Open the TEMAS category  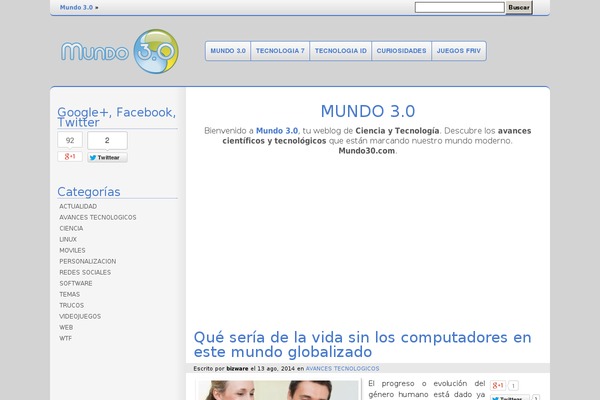point(70,294)
